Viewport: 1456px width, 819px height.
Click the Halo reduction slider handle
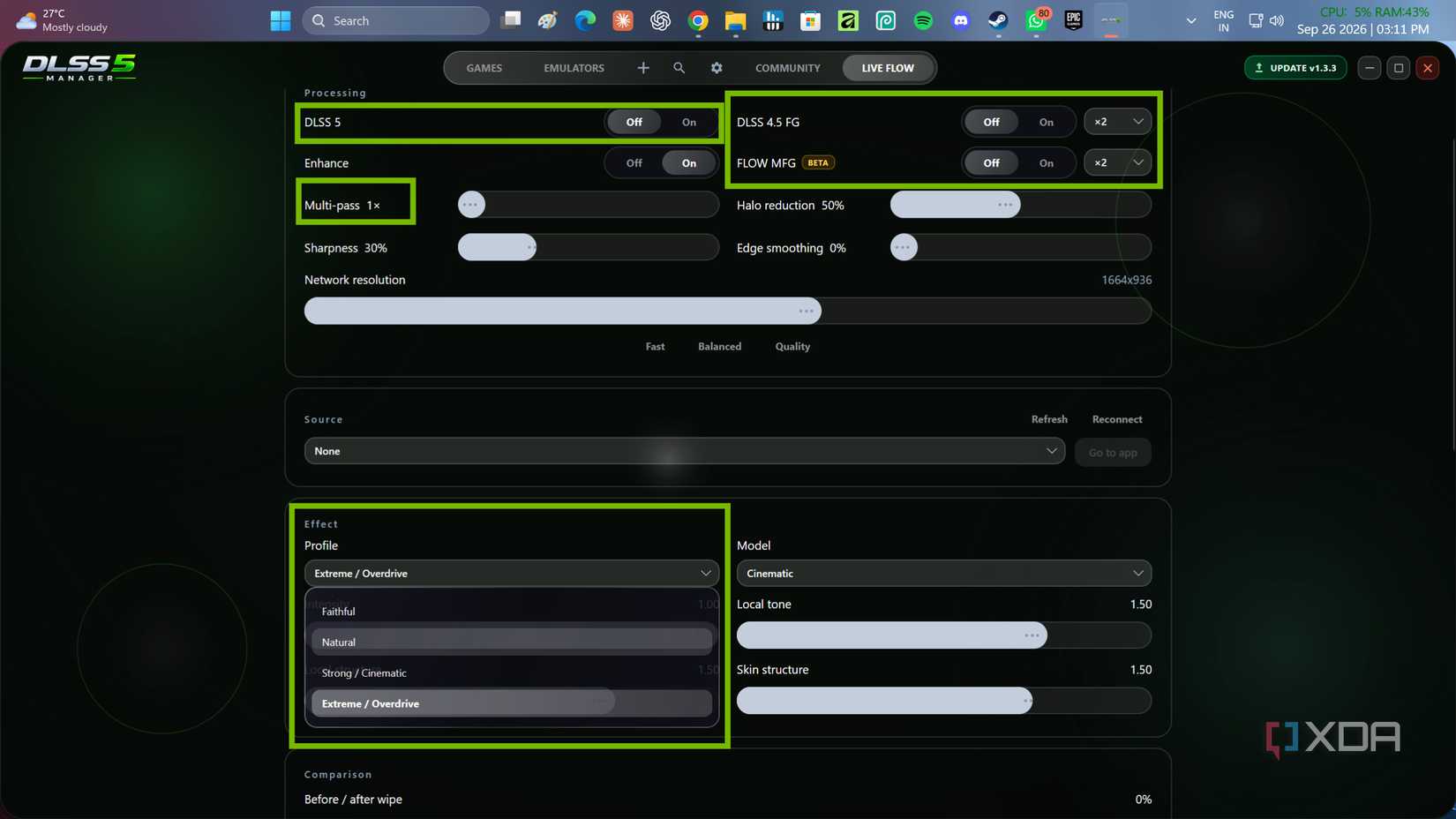pyautogui.click(x=1005, y=205)
